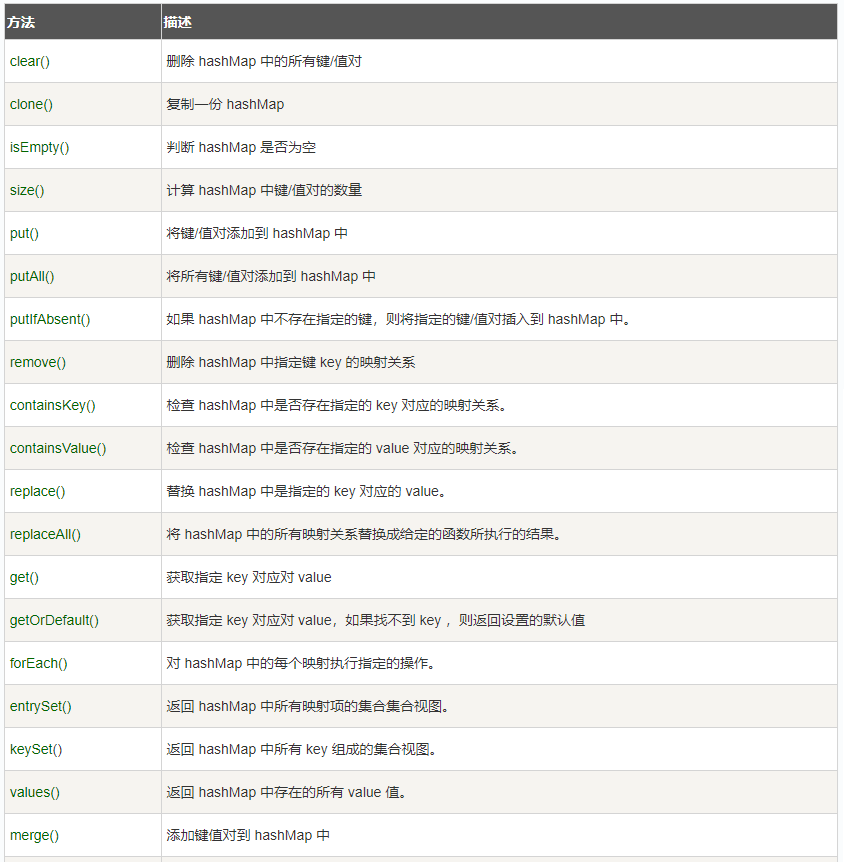This screenshot has width=844, height=862.
Task: Select description '计算 hashMap 中键/值对的数量'
Action: [x=264, y=190]
